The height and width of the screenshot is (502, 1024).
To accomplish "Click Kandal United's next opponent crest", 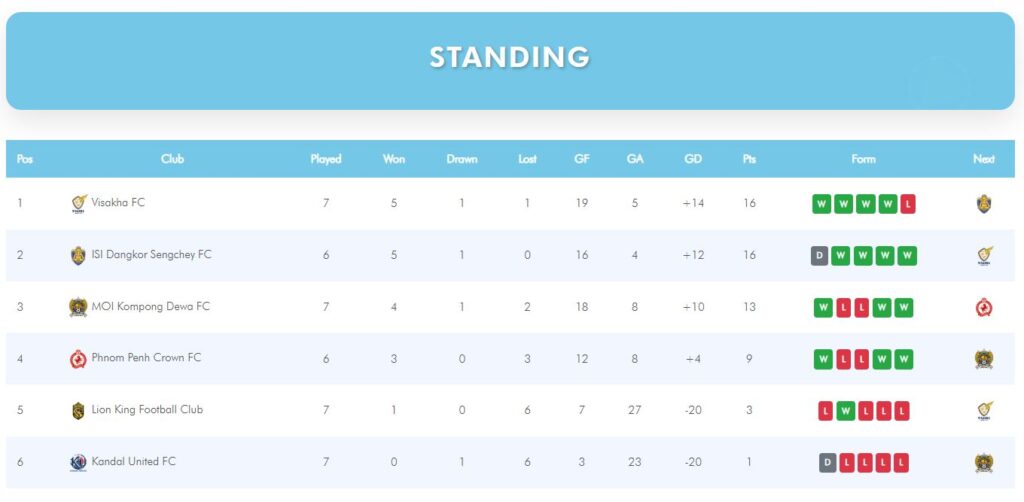I will coord(984,463).
